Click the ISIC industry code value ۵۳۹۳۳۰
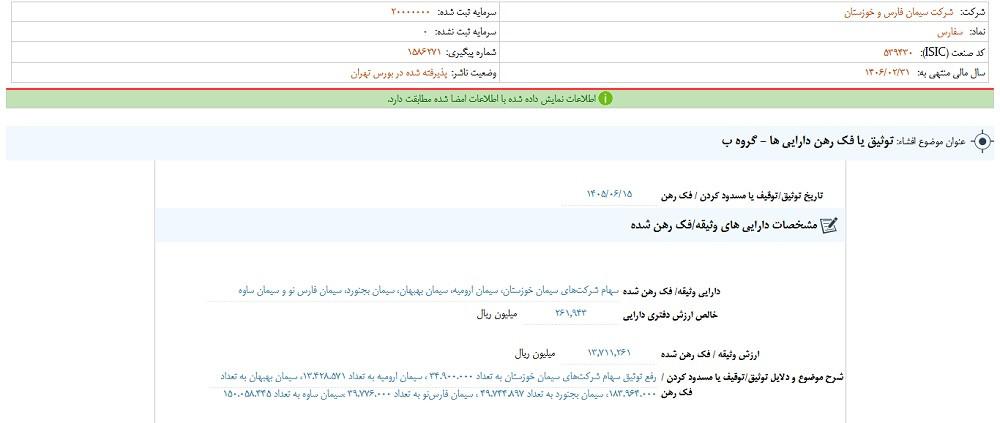The height and width of the screenshot is (423, 1000). coord(898,53)
